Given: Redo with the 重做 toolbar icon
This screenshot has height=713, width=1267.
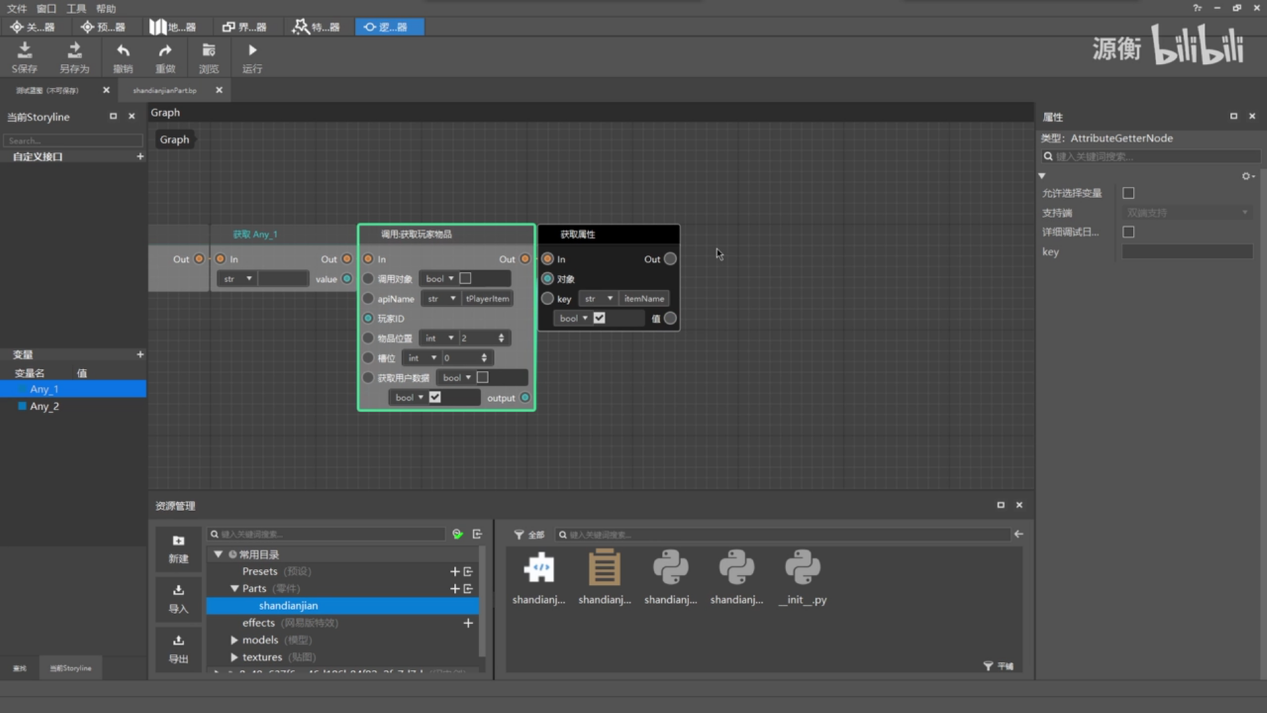Looking at the screenshot, I should [165, 51].
